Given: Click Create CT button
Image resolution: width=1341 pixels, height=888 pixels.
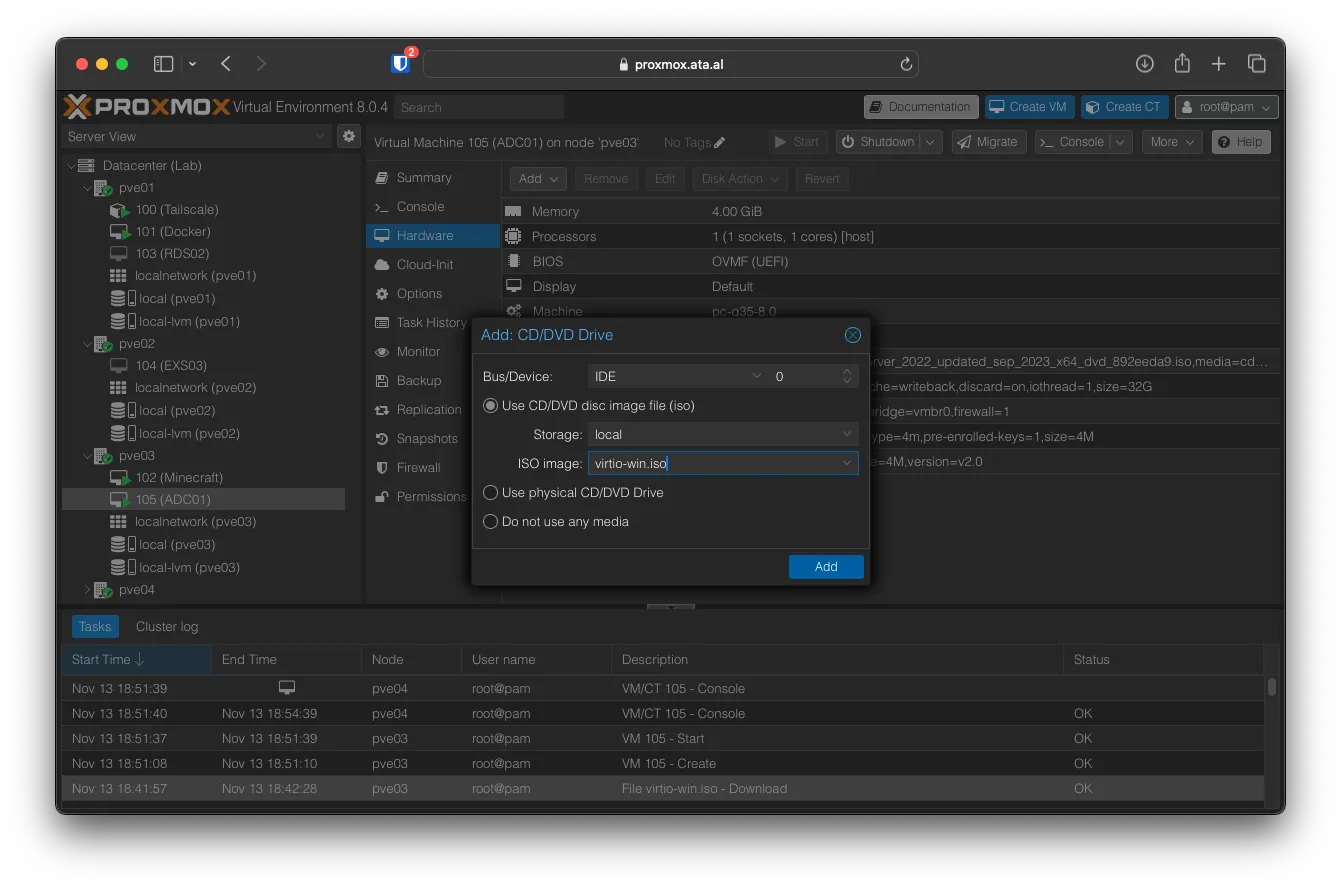Looking at the screenshot, I should (1124, 107).
